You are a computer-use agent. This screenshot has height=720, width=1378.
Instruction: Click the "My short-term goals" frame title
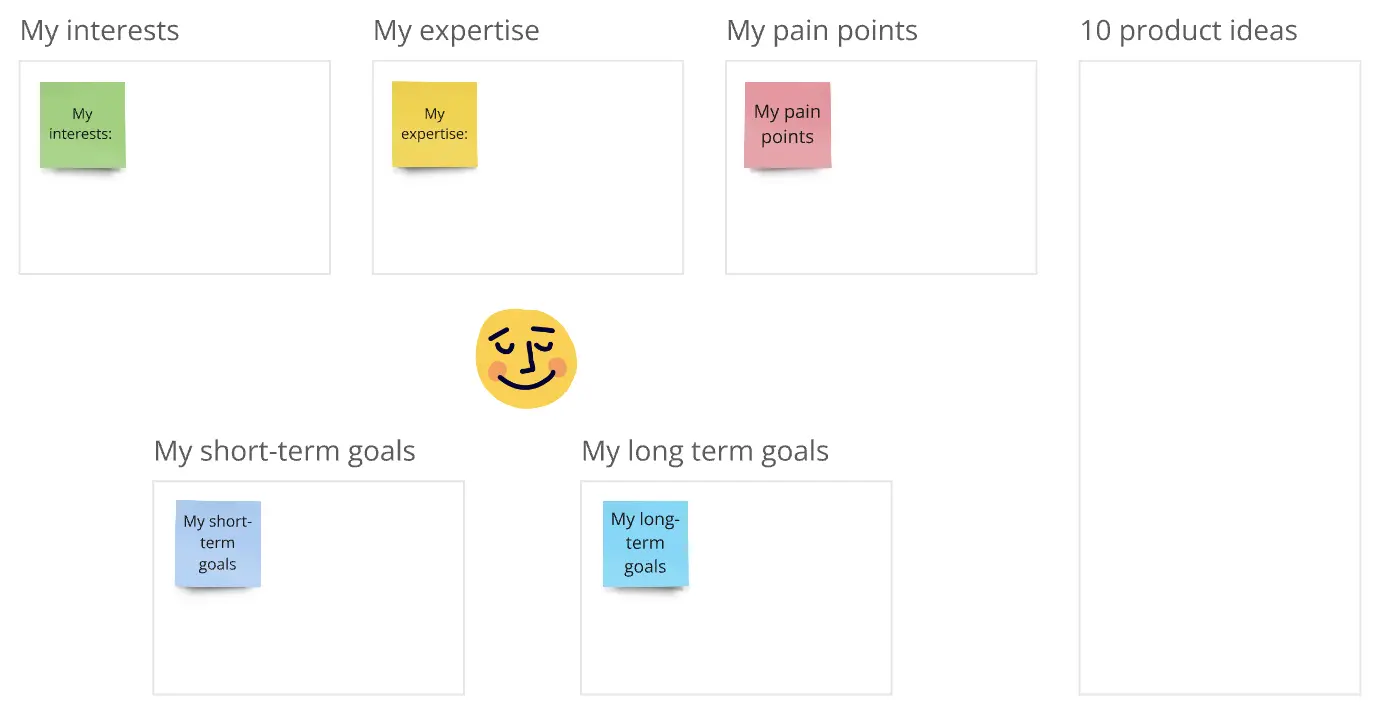pyautogui.click(x=284, y=451)
